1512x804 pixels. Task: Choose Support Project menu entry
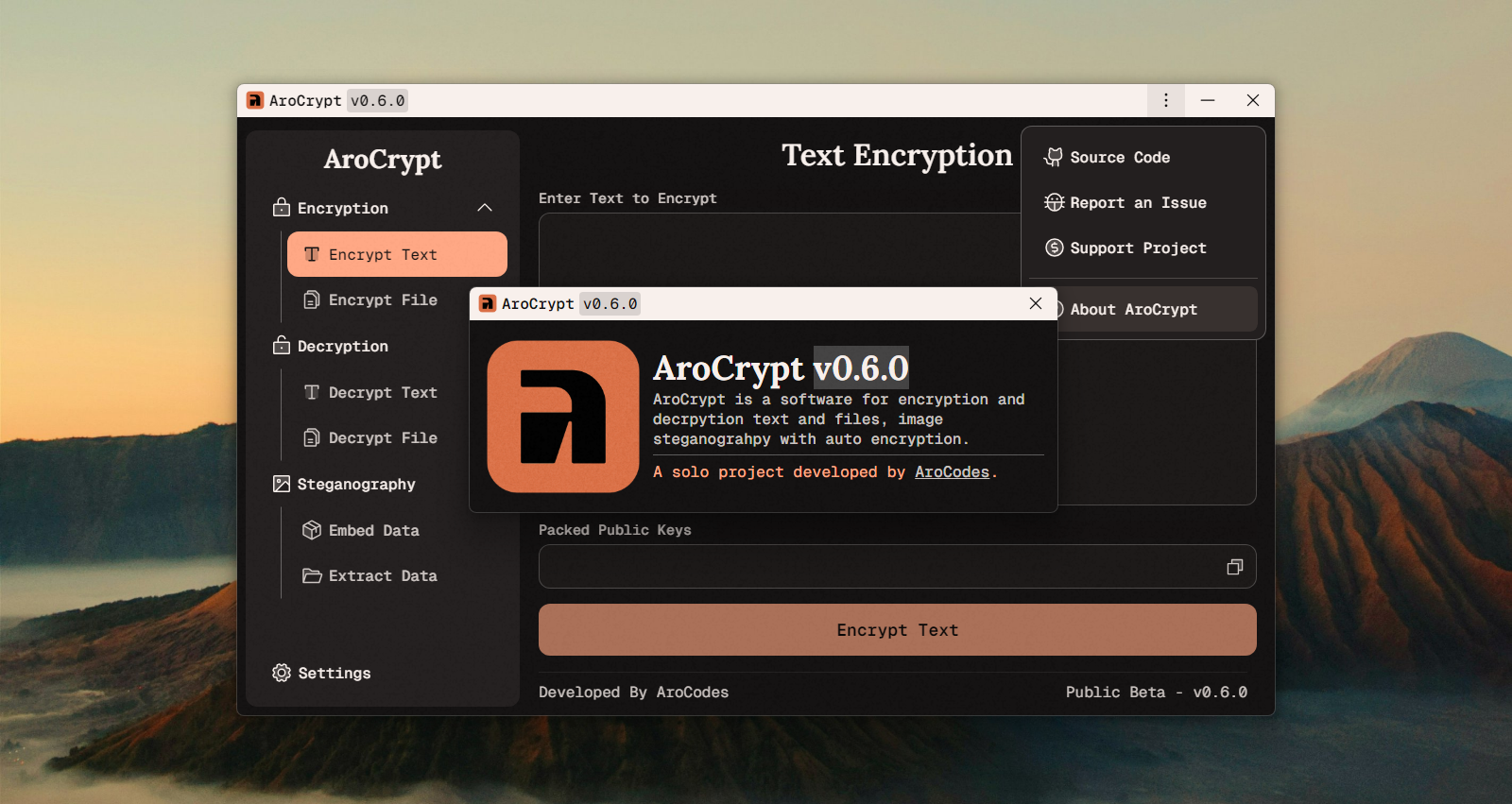tap(1143, 248)
